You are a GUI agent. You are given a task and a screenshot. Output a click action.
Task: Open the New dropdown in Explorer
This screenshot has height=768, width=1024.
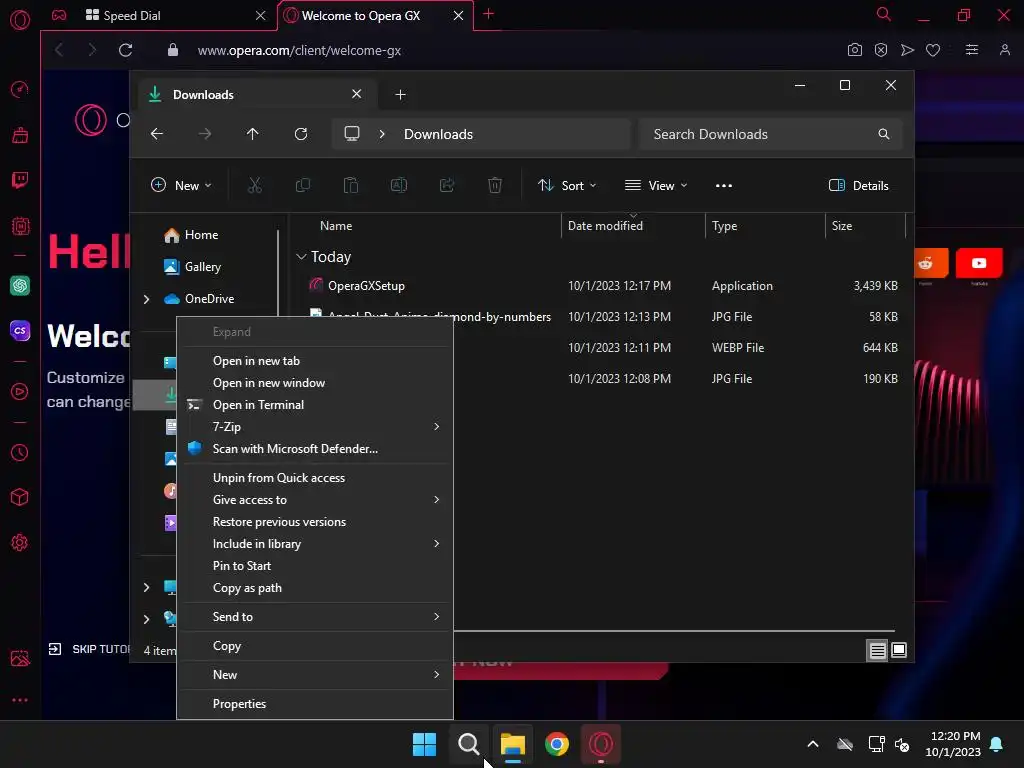click(181, 185)
